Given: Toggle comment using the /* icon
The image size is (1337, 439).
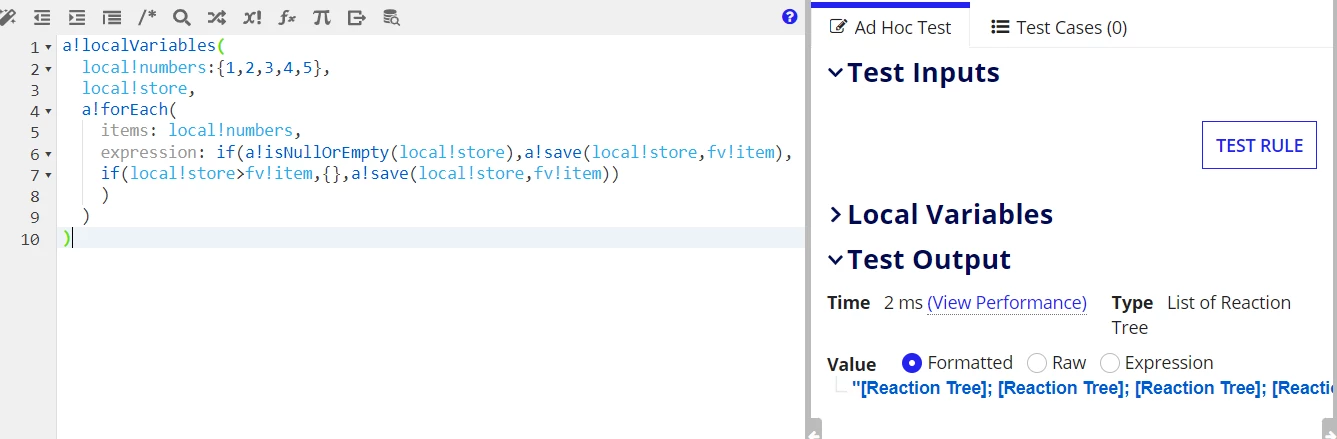Looking at the screenshot, I should pos(147,17).
